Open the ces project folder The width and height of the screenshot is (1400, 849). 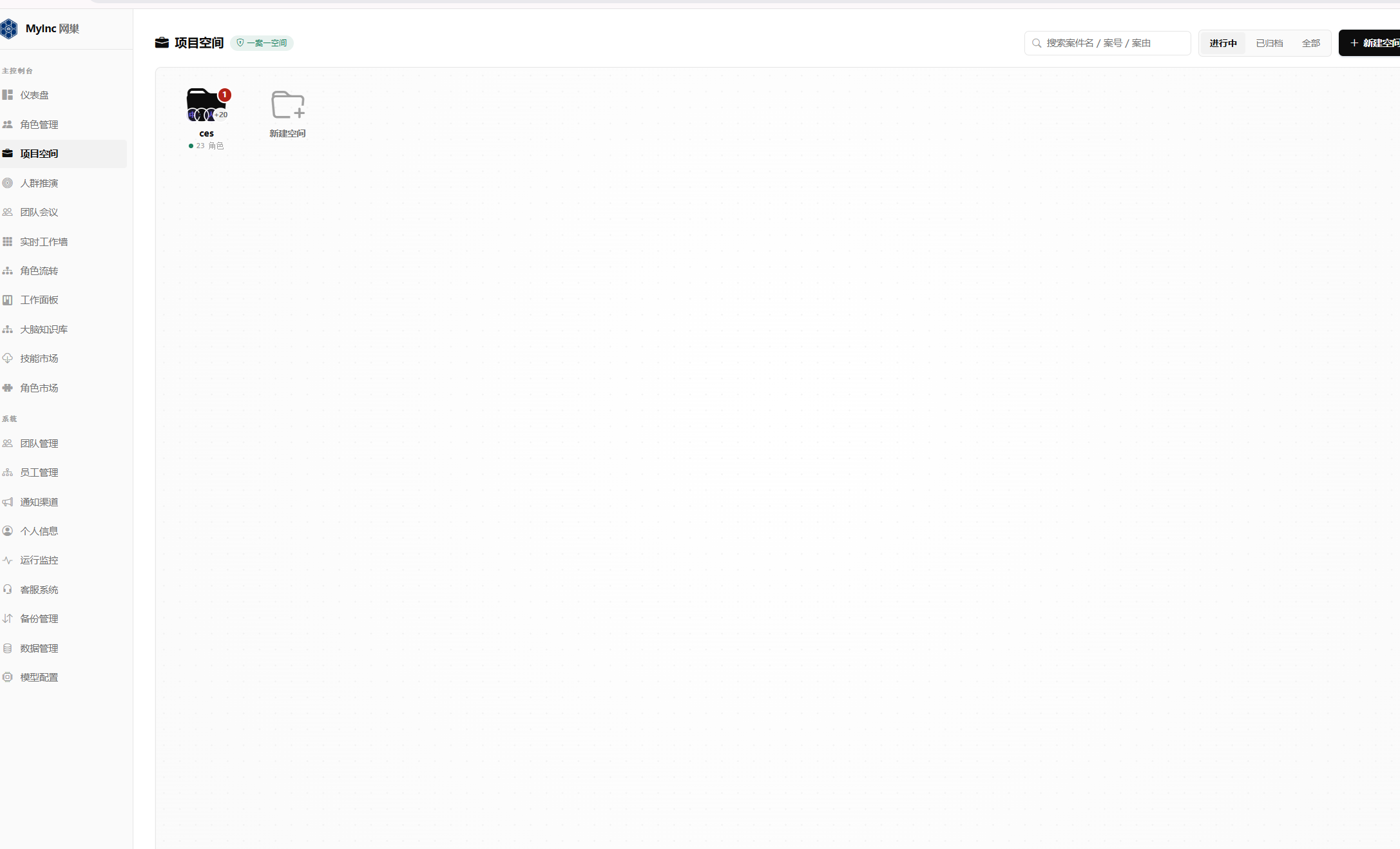(206, 105)
